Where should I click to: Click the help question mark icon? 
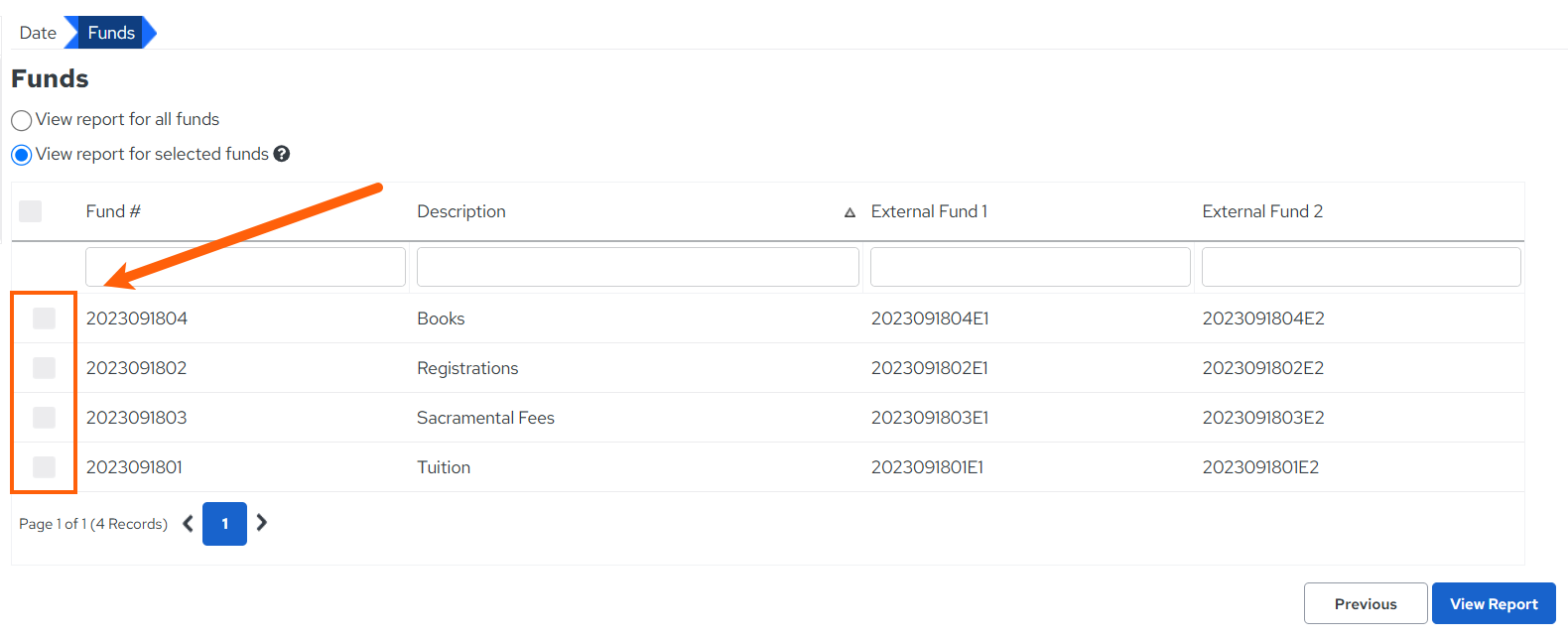(x=282, y=154)
